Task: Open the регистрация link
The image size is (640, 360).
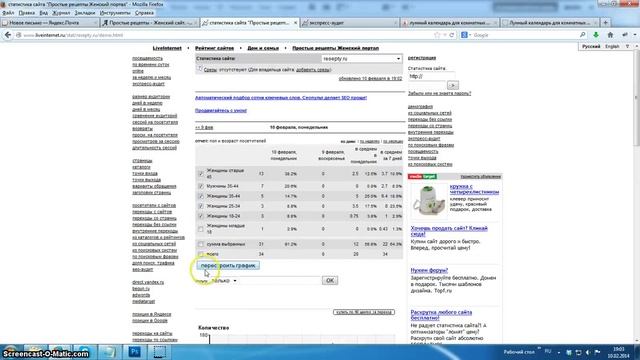Action: click(x=422, y=58)
